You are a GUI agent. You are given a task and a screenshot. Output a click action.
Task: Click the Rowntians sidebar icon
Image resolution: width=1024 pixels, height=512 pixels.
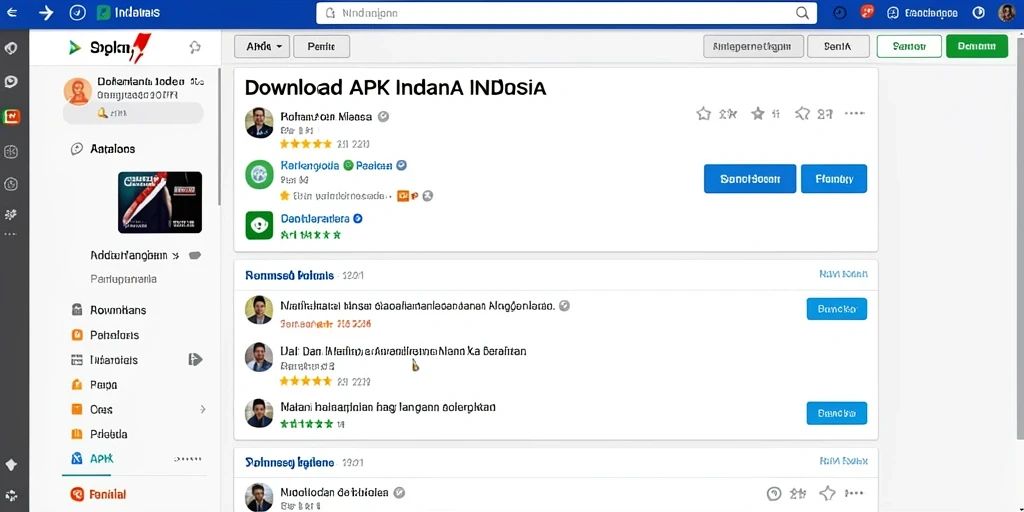tap(77, 310)
